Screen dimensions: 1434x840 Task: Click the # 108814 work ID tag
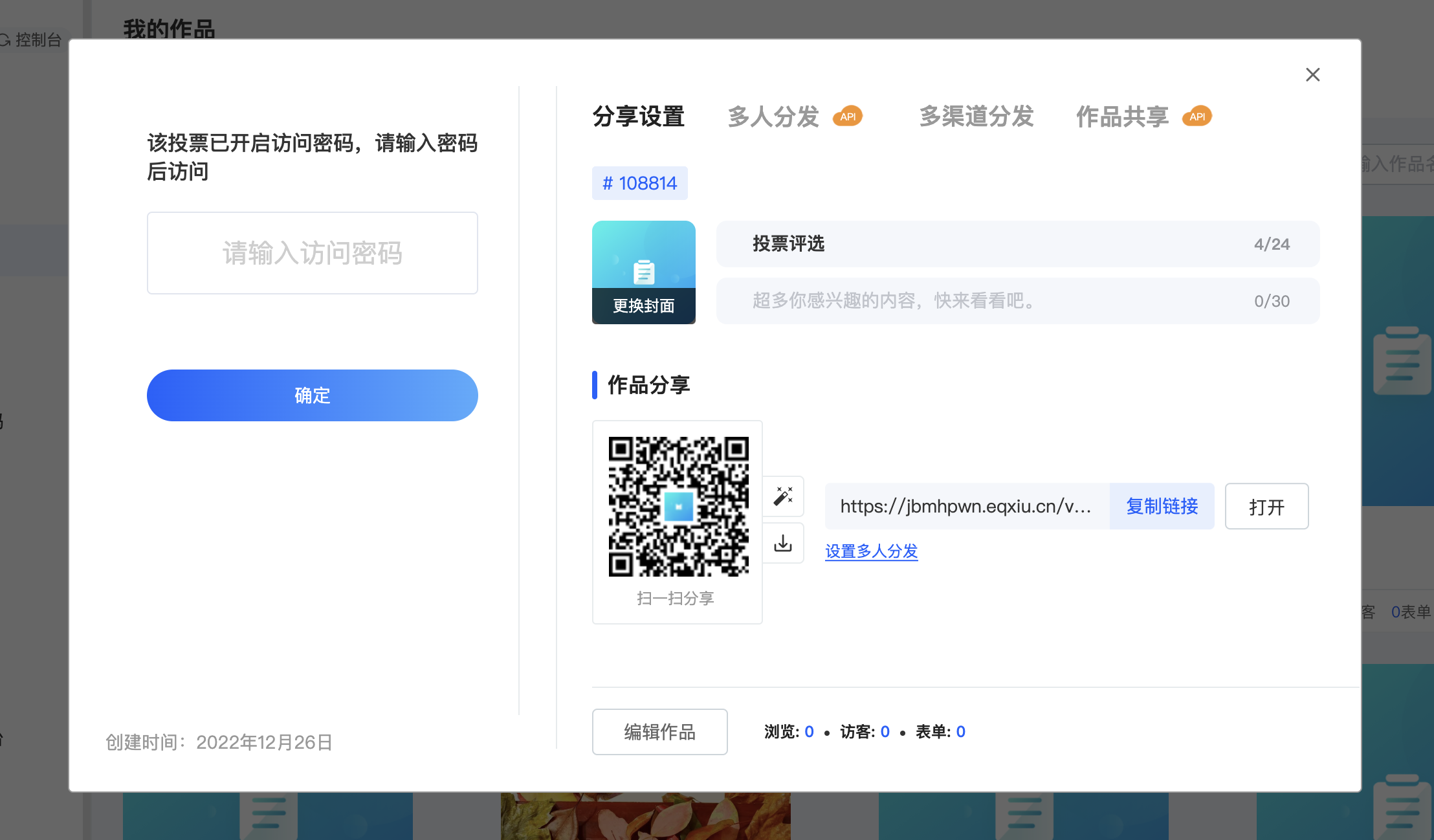[640, 183]
